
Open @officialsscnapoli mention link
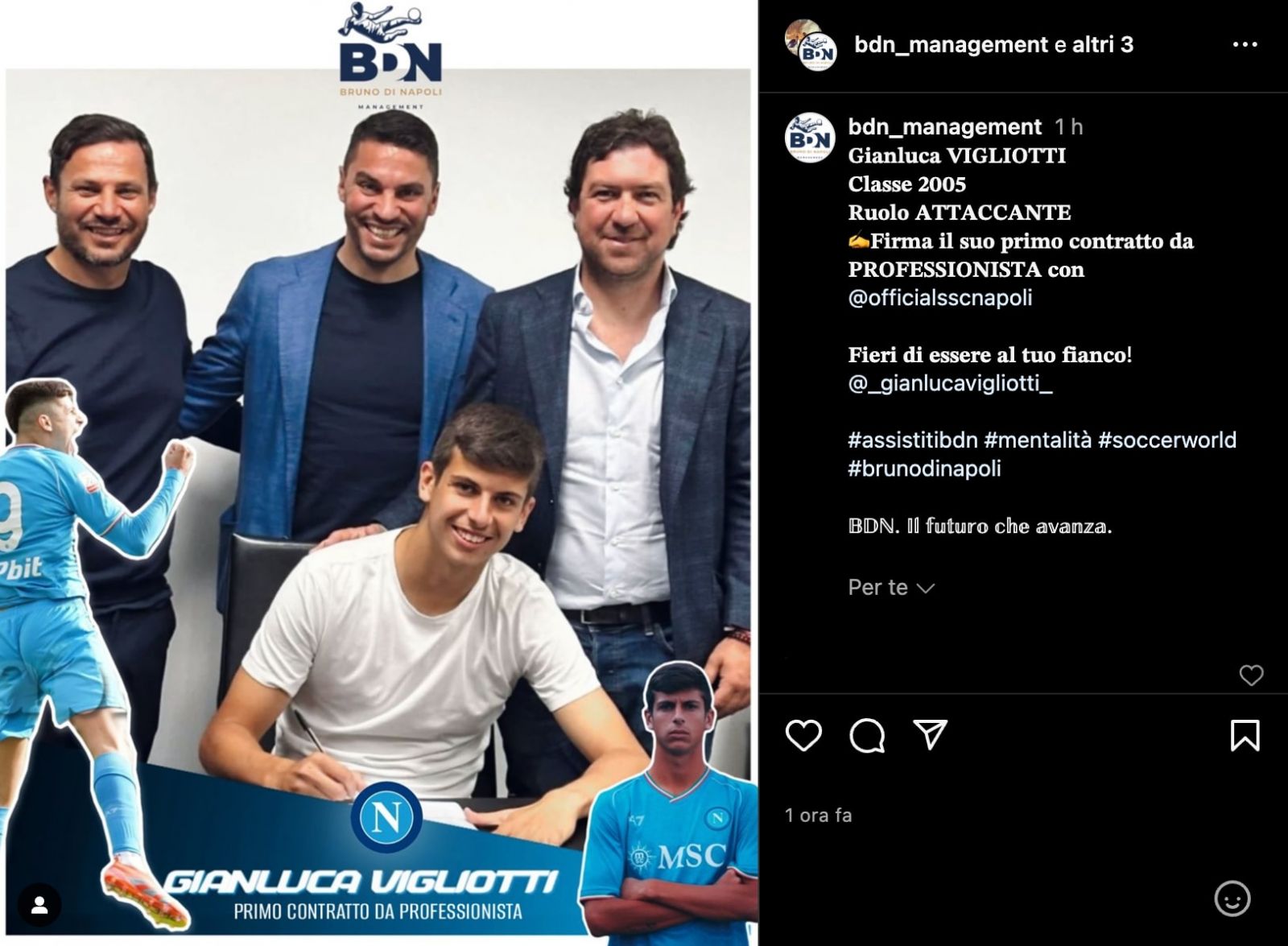pyautogui.click(x=940, y=298)
